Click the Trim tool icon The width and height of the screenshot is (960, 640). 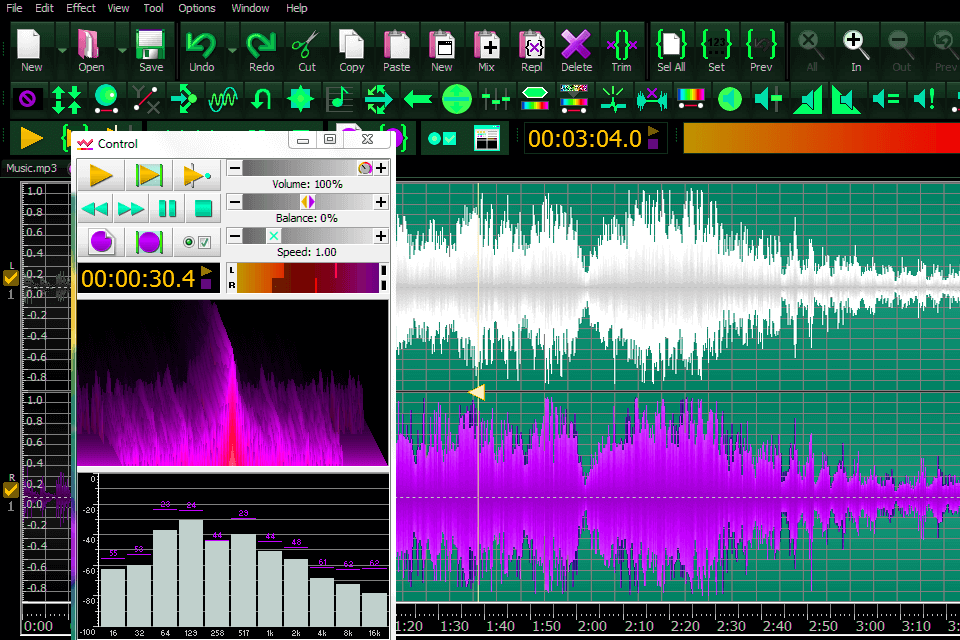621,47
